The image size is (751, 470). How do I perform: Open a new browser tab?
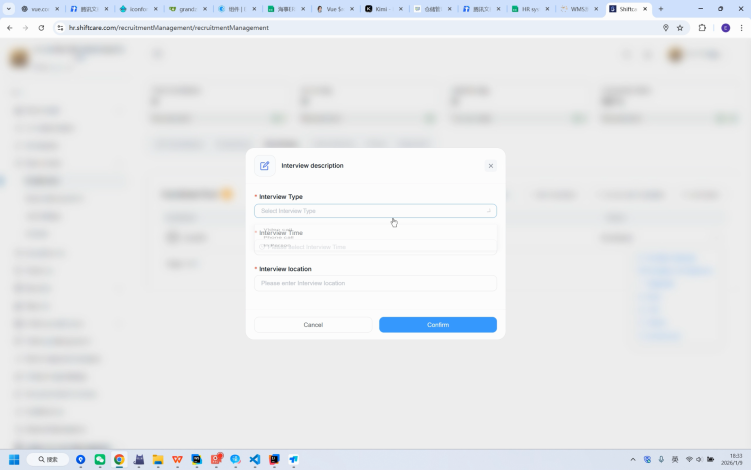(660, 9)
